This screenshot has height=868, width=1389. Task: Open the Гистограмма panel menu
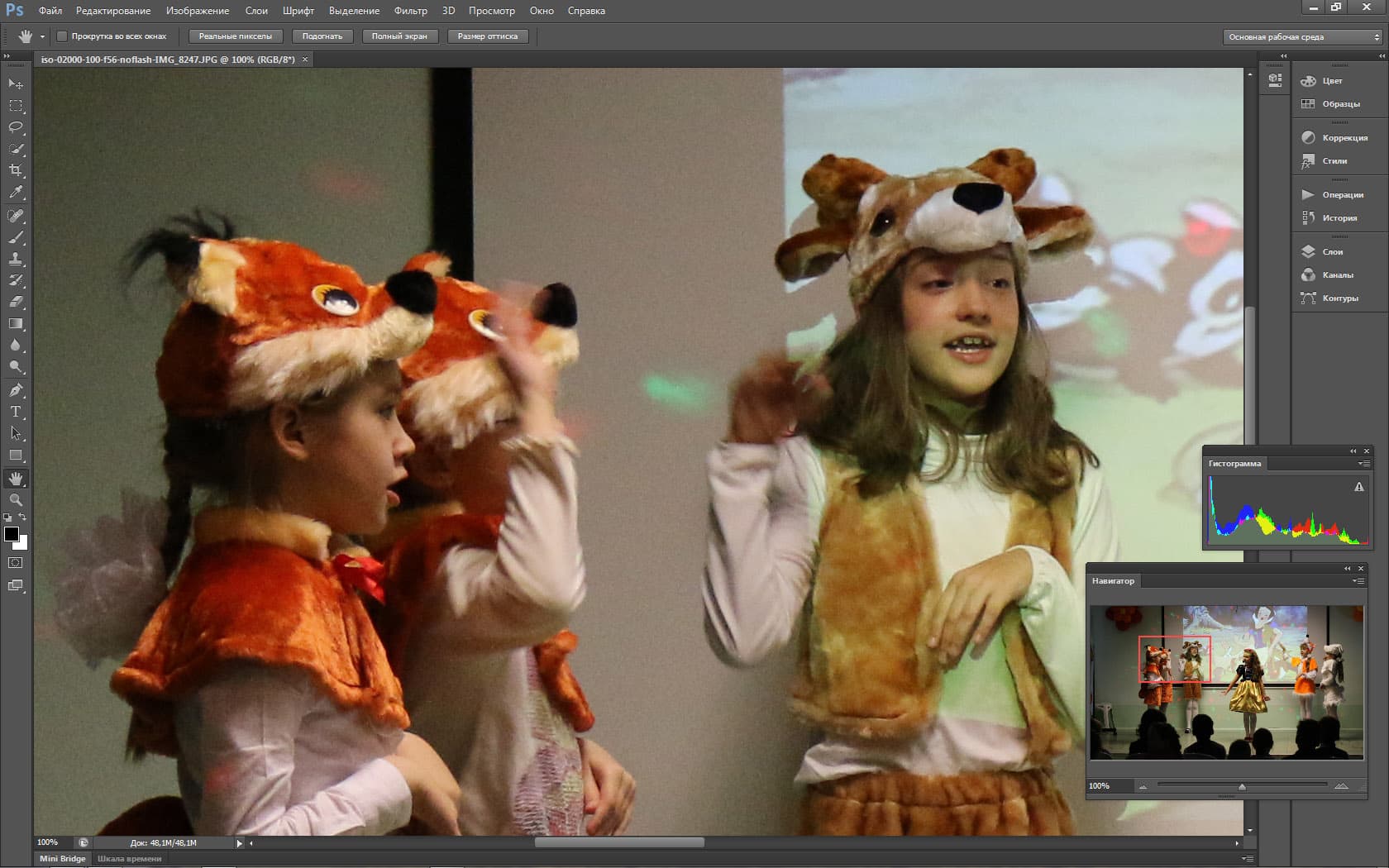pyautogui.click(x=1363, y=464)
